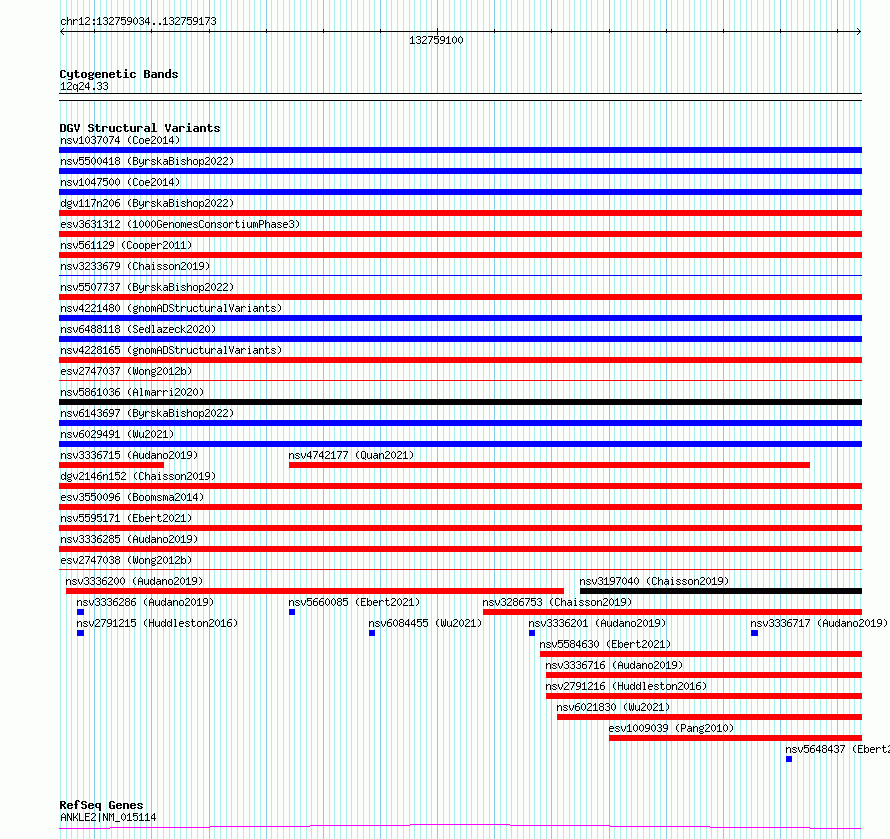Click nsv4221480 (gnomADStructuralVariants) label
Screen dimensions: 890x839
coord(171,308)
